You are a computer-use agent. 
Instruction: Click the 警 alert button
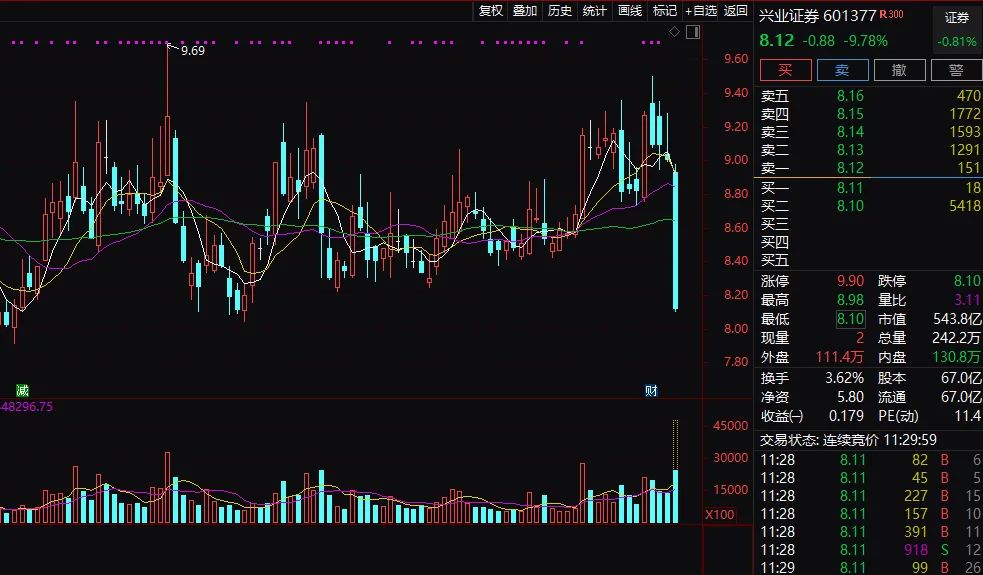956,70
